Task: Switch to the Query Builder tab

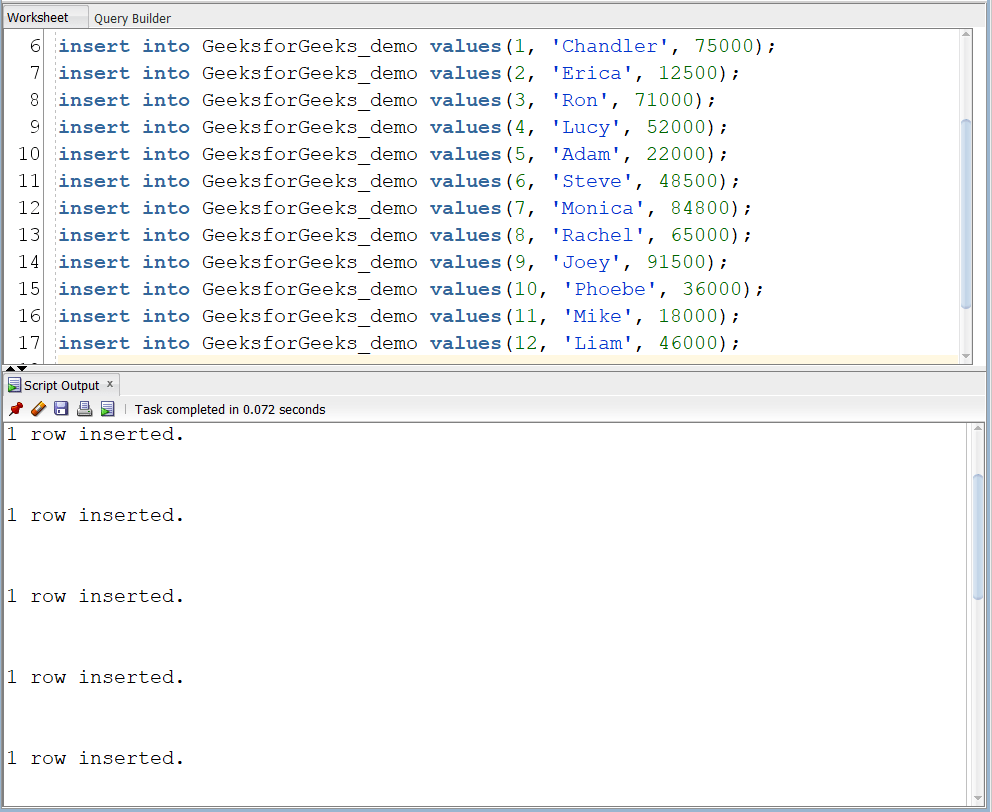Action: click(132, 18)
